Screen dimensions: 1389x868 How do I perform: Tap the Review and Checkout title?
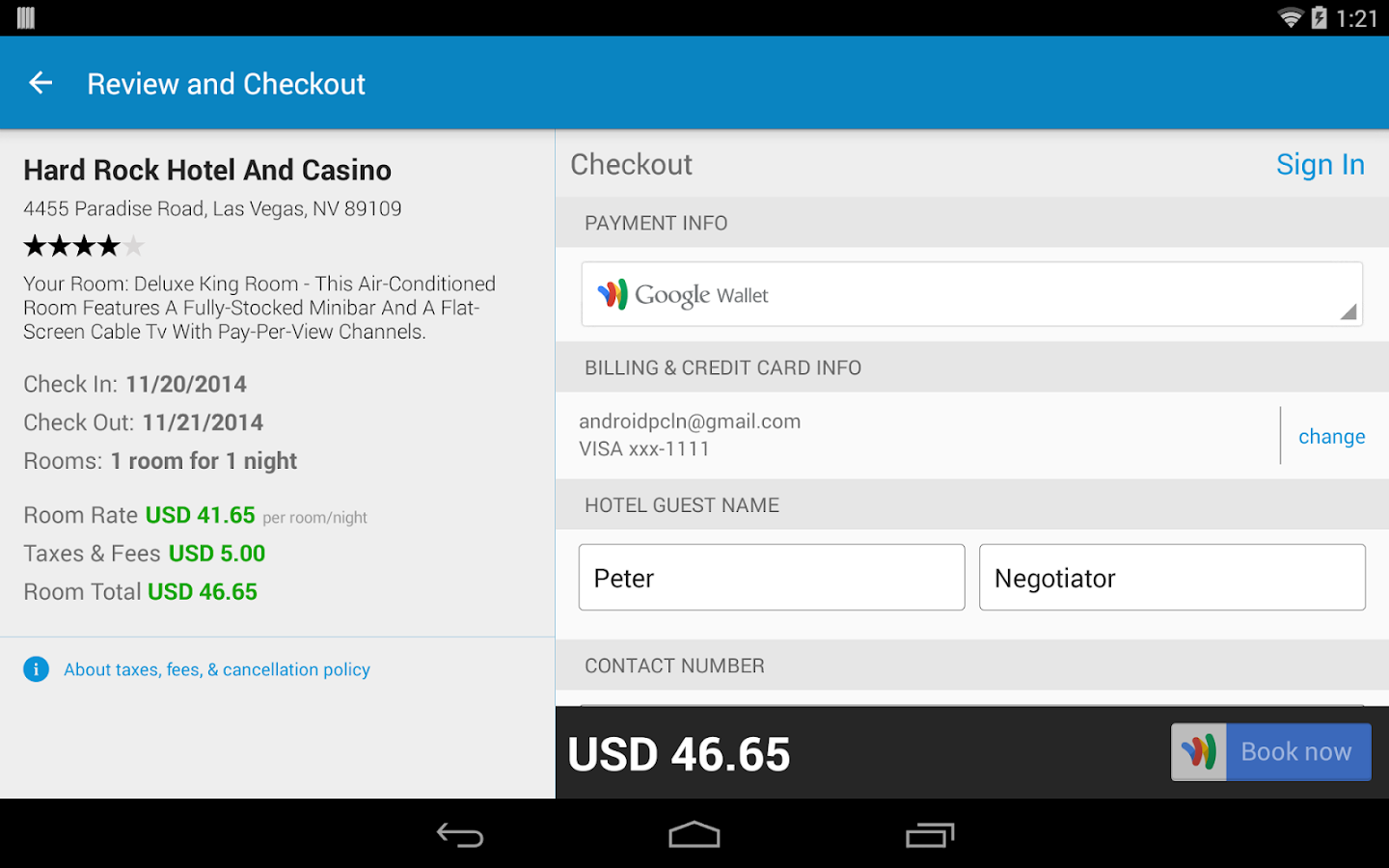(x=226, y=84)
